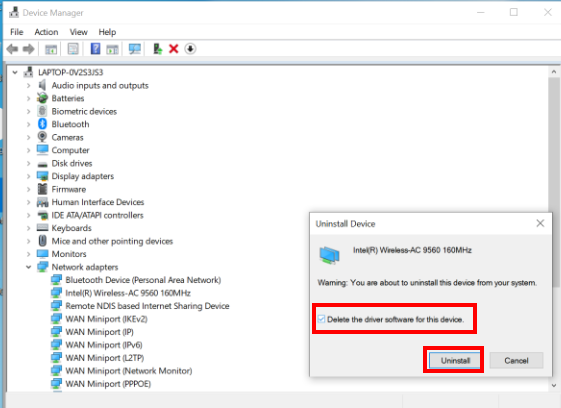Click Scan for hardware changes monitor icon
The height and width of the screenshot is (408, 561).
click(135, 49)
